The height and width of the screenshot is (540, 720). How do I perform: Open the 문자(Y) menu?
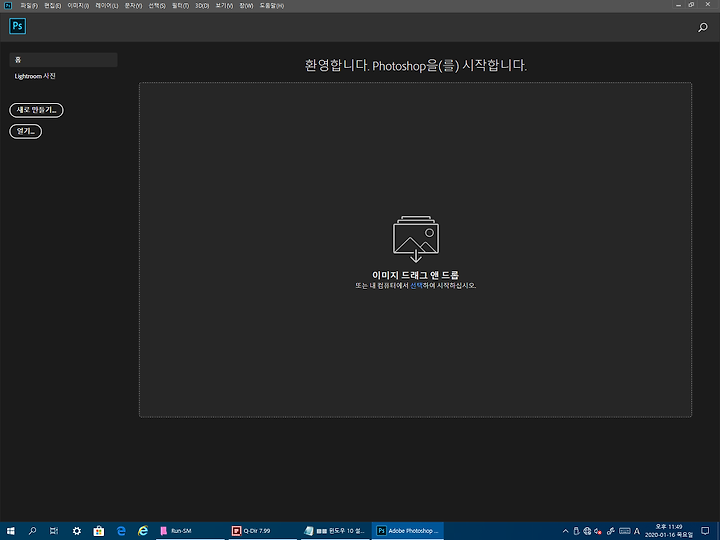(133, 6)
